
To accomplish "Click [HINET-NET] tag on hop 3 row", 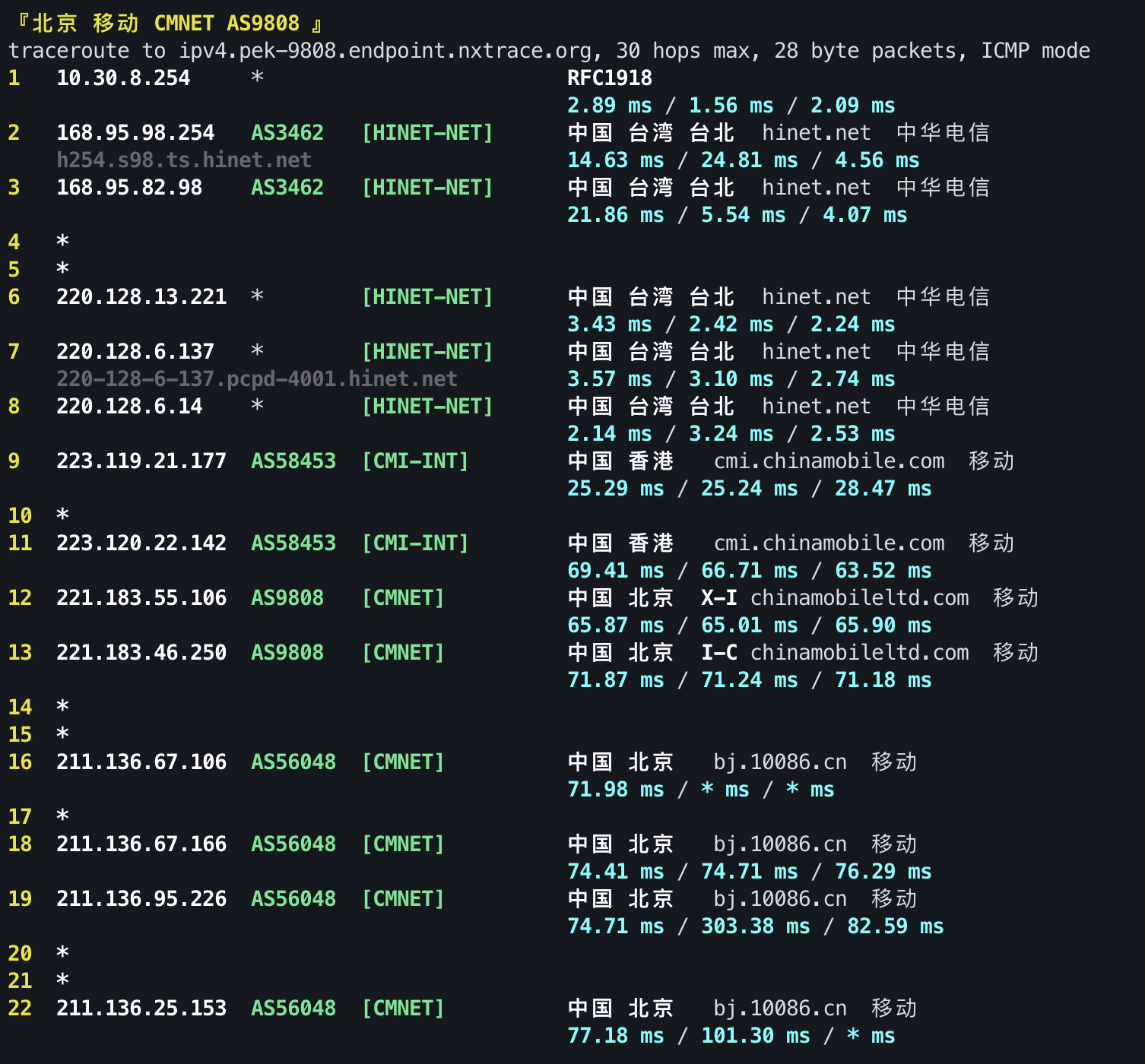I will [427, 188].
